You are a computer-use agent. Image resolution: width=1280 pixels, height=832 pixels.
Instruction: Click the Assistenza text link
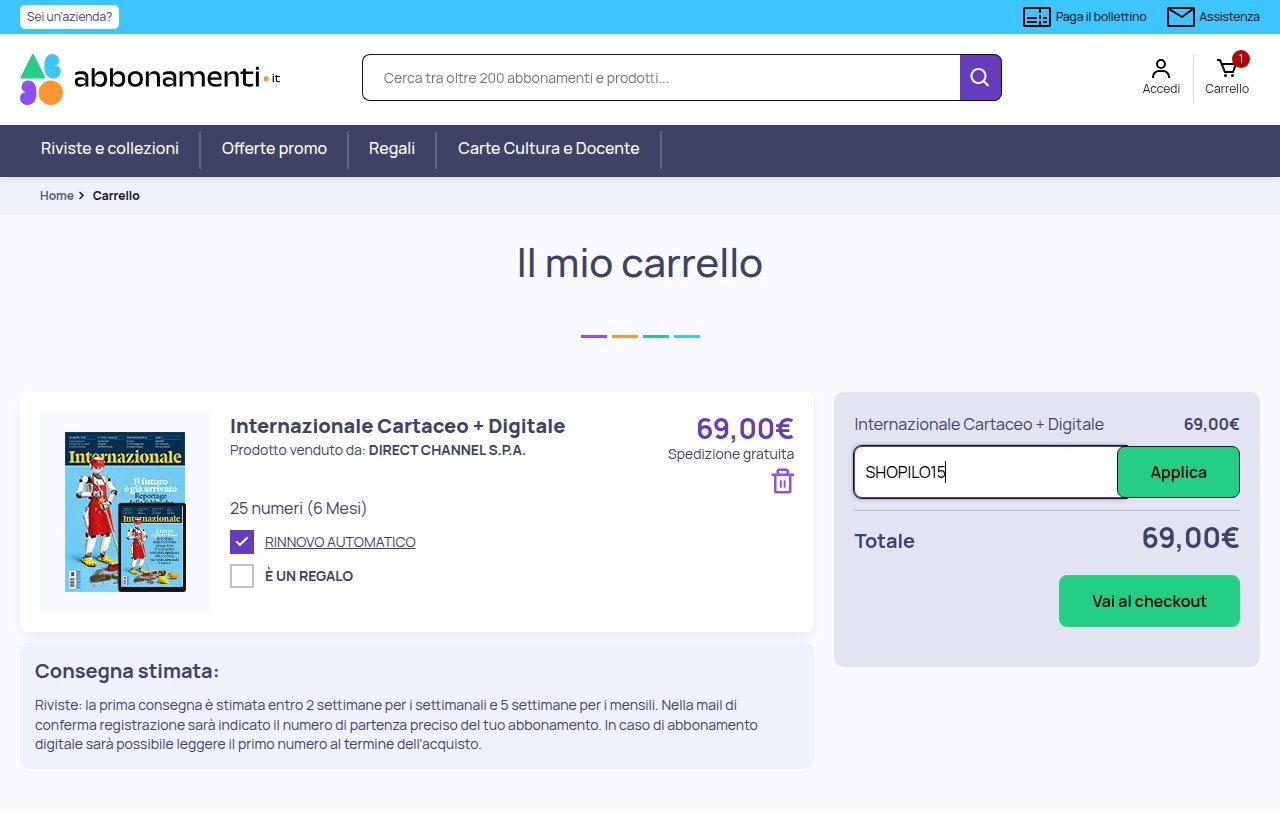1230,17
